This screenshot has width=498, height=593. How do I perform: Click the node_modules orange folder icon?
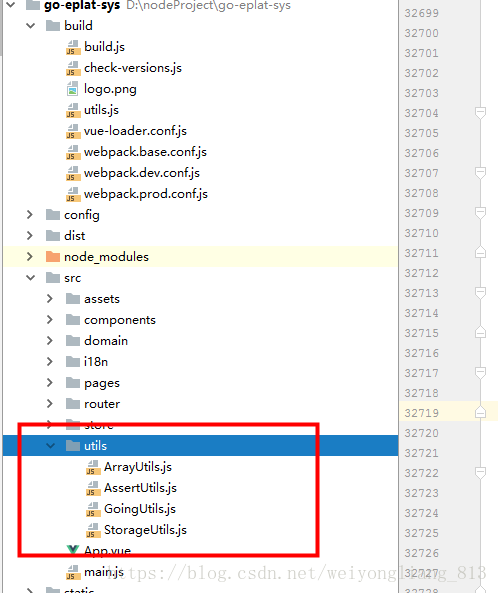53,257
